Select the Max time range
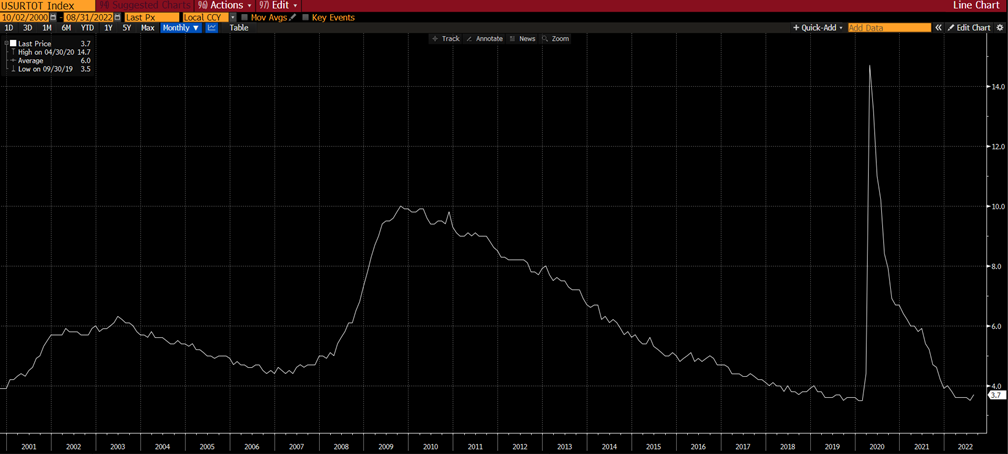Screen dimensions: 1008x454 tap(148, 28)
